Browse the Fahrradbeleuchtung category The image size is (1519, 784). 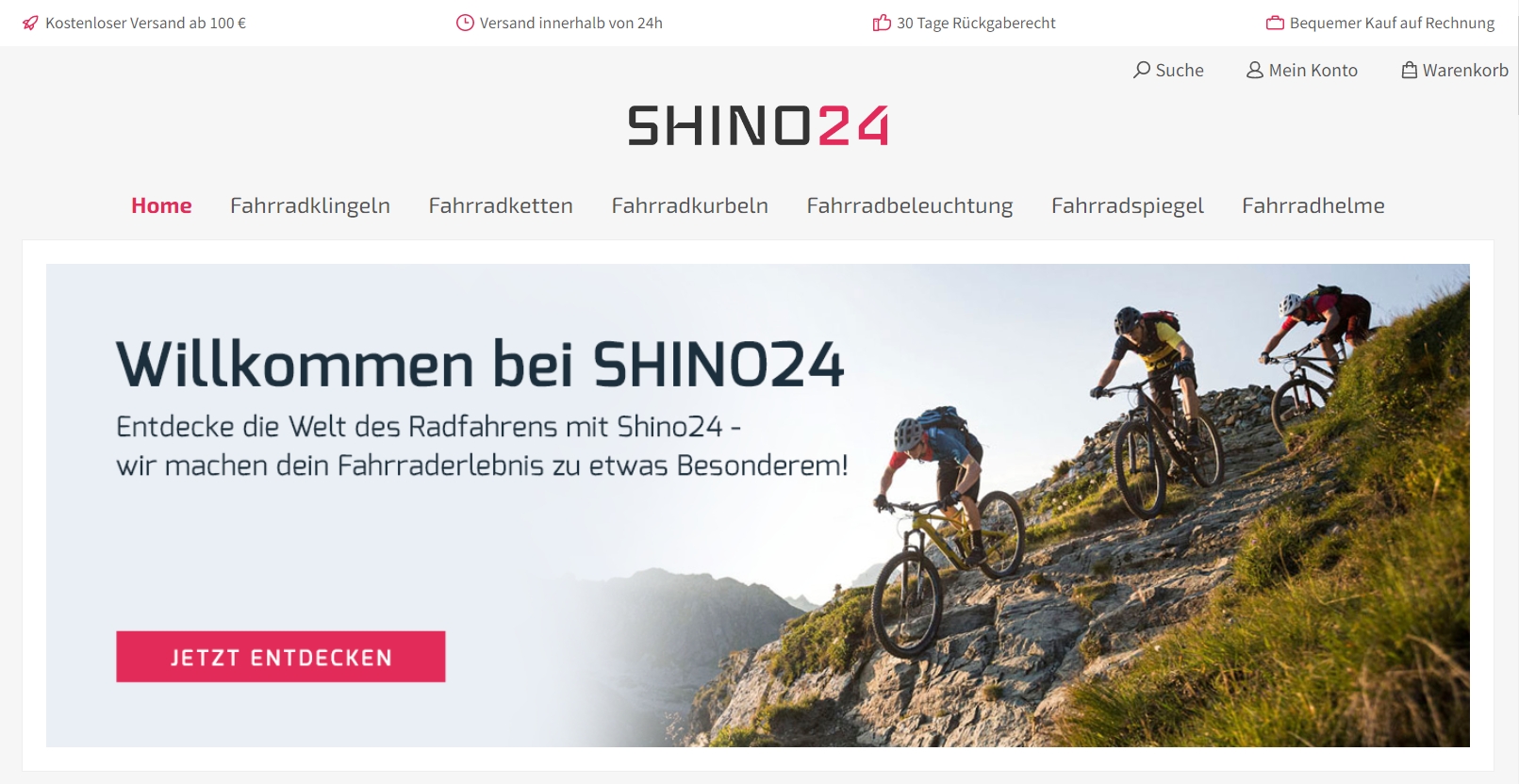coord(910,205)
